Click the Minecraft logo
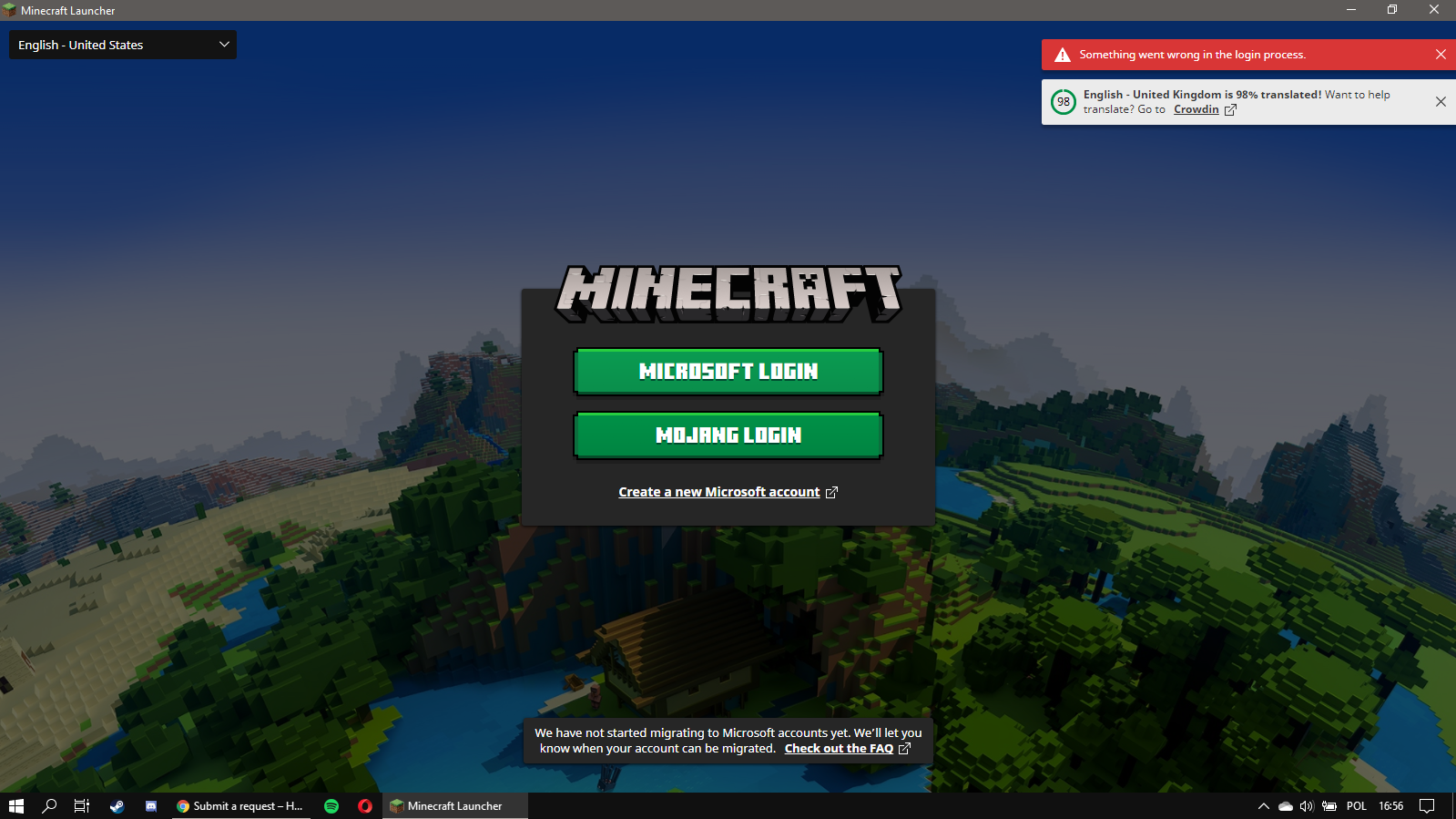Viewport: 1456px width, 819px height. click(728, 293)
